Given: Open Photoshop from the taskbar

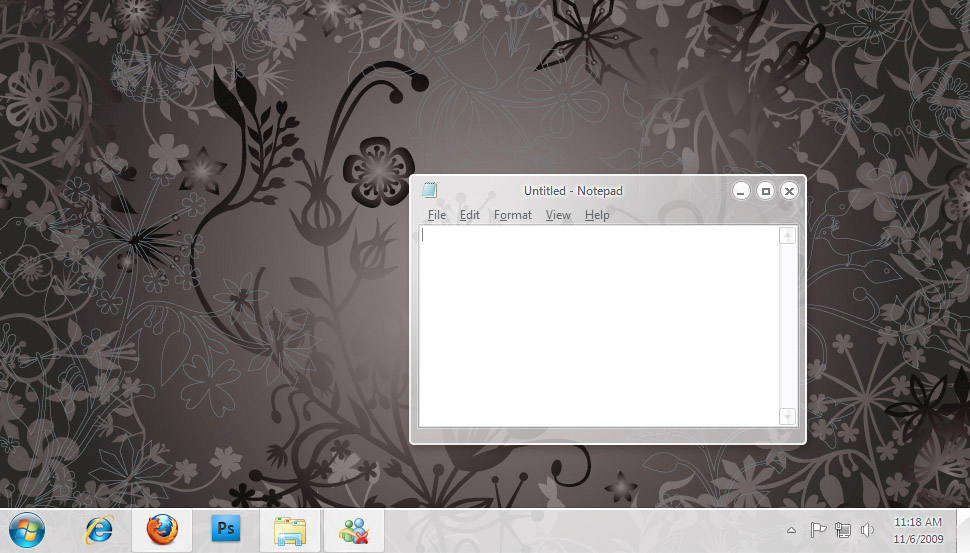Looking at the screenshot, I should (226, 529).
